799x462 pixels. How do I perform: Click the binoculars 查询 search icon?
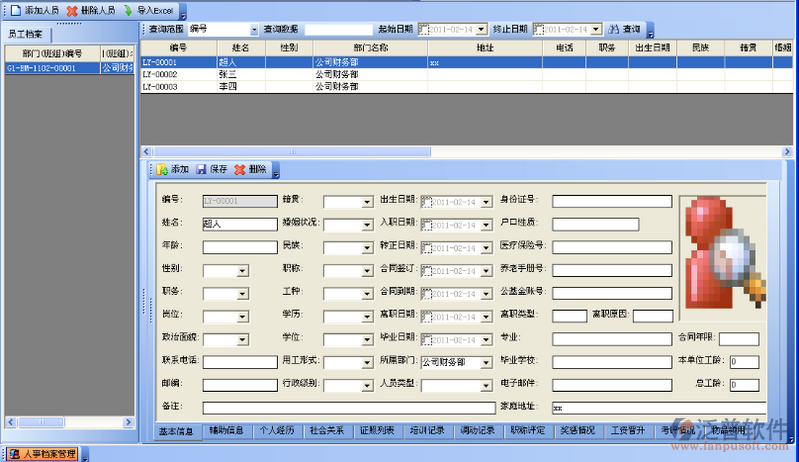(x=614, y=30)
